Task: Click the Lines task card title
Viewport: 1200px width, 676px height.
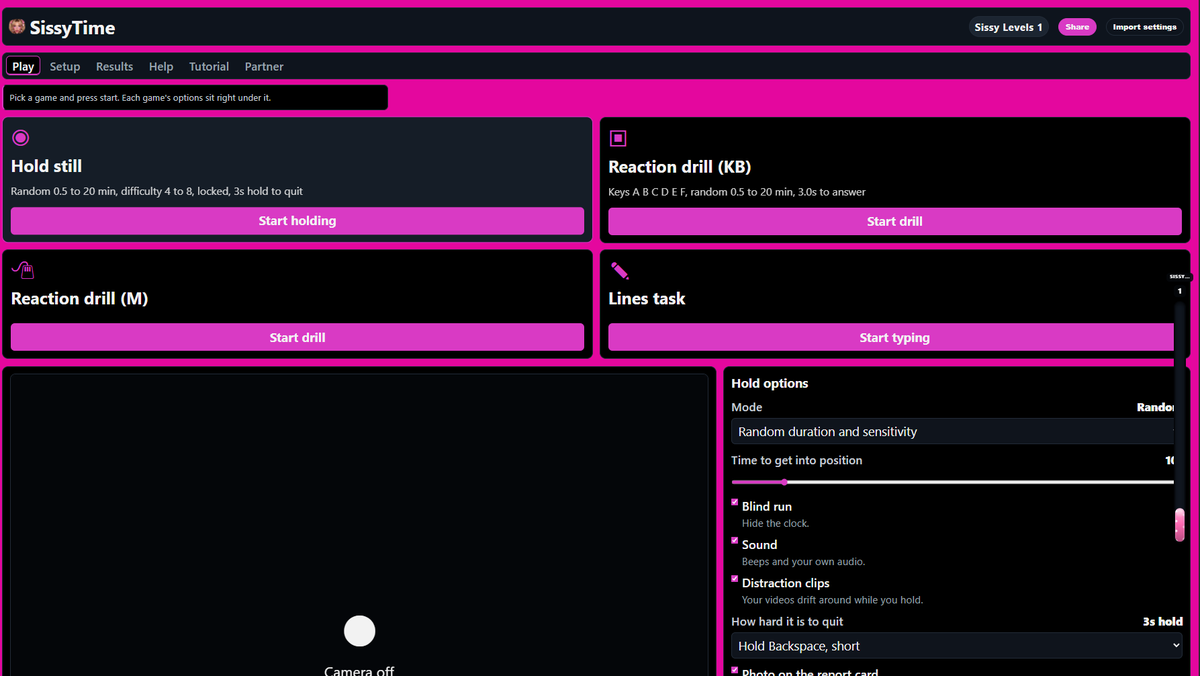Action: pos(647,298)
